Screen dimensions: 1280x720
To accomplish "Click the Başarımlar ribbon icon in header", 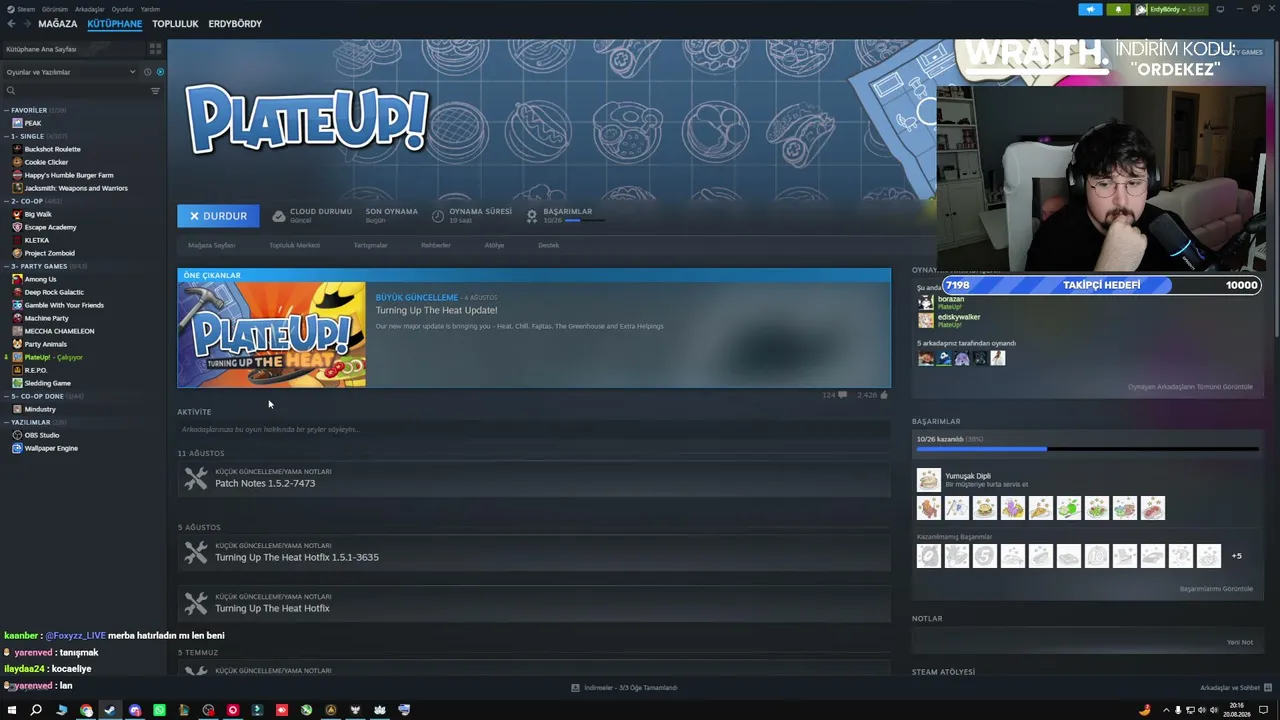I will tap(532, 216).
